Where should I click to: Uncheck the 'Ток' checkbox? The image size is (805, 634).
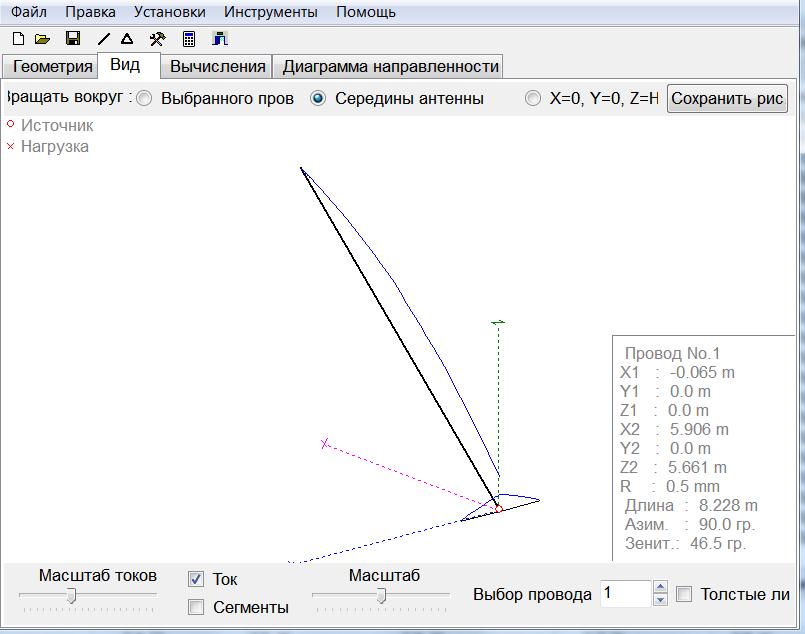(197, 579)
